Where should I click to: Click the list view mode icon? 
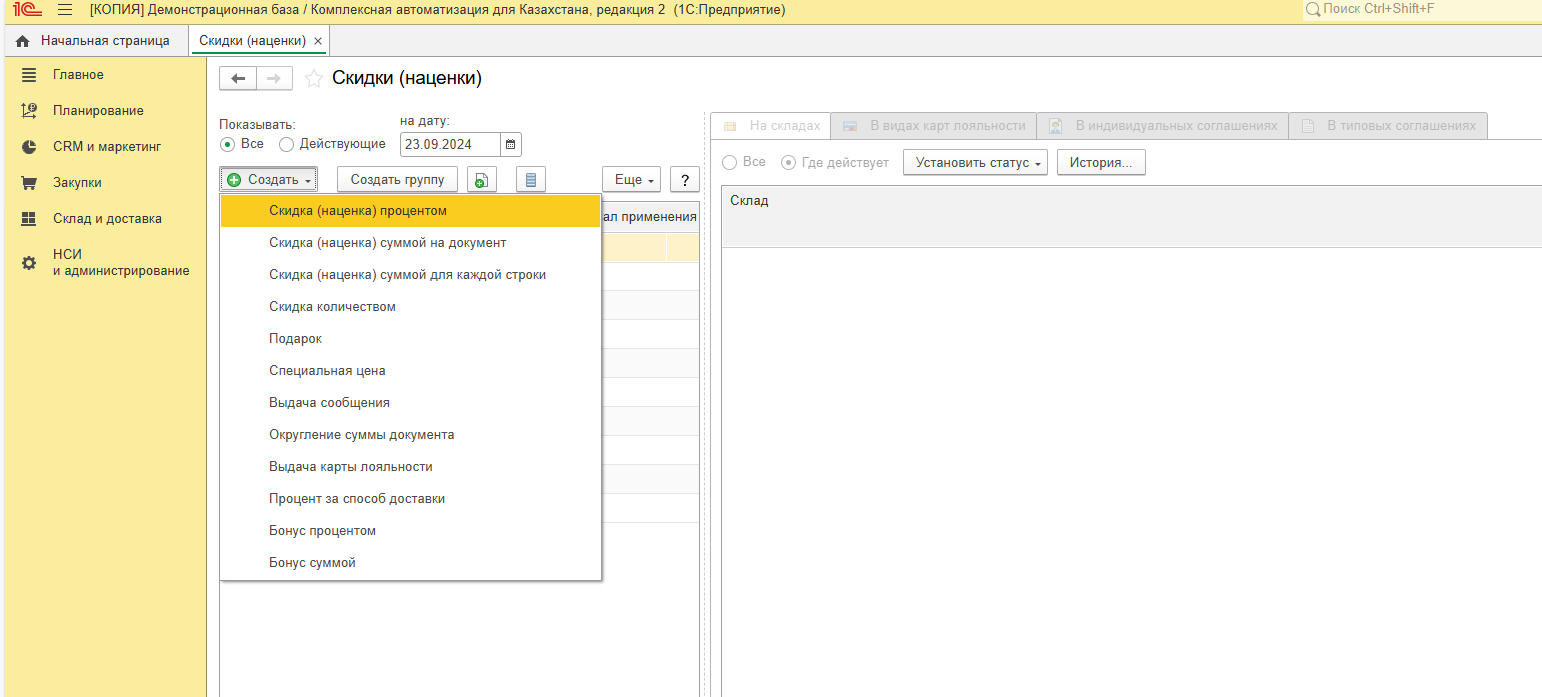[x=531, y=180]
